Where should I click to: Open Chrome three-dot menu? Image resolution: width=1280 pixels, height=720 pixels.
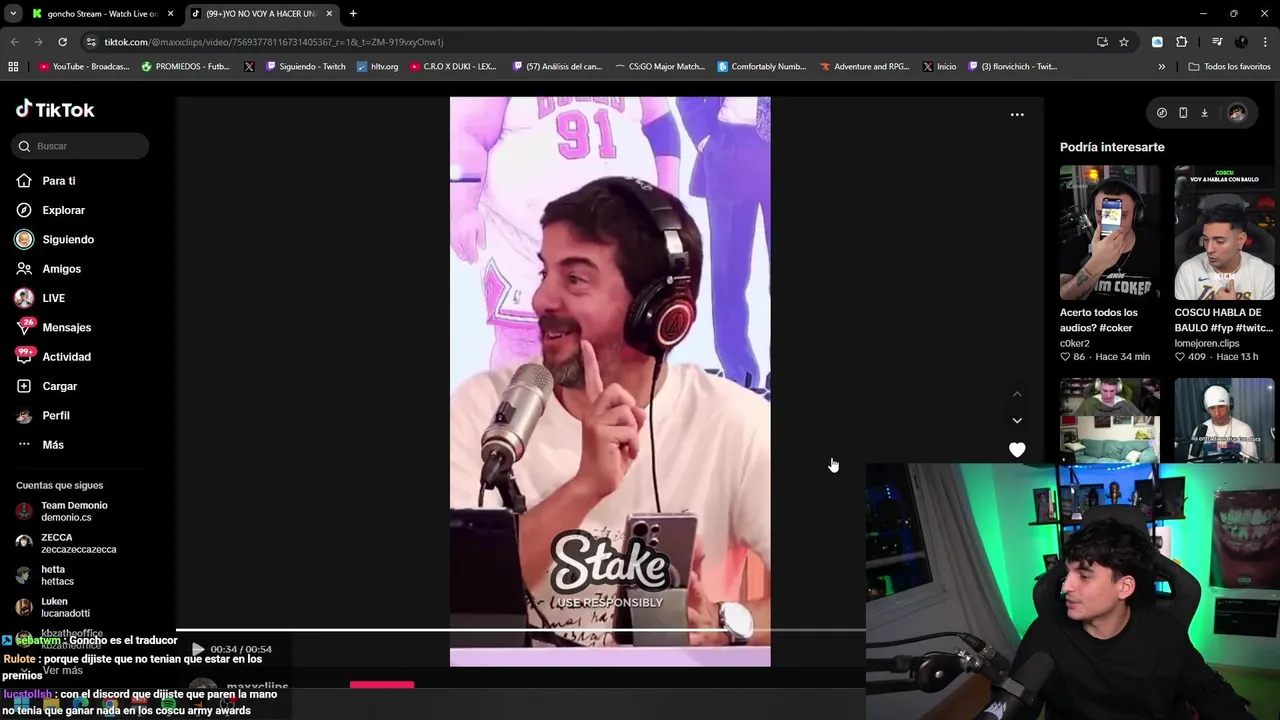1265,42
